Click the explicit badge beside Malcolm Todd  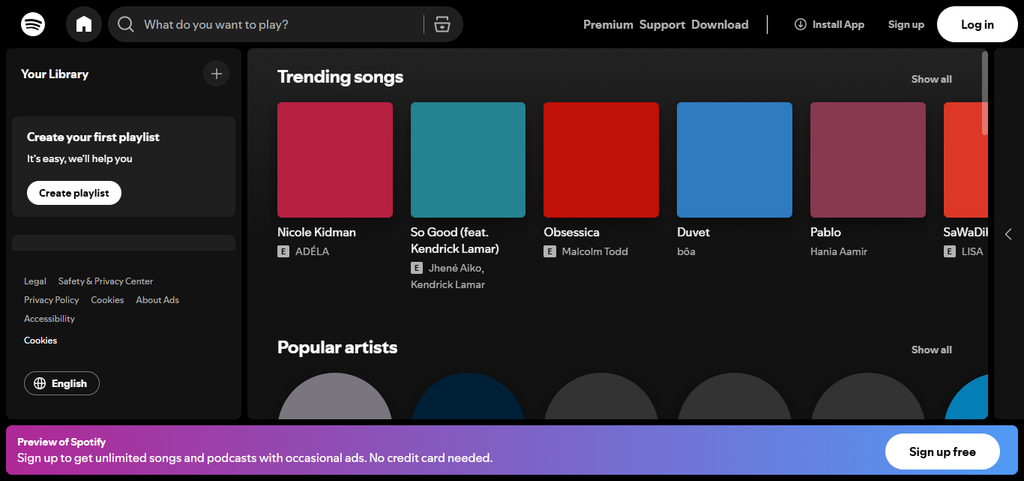[550, 251]
